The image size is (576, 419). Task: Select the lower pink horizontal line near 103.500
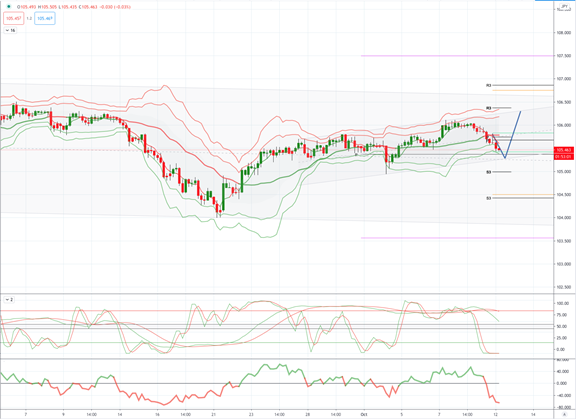click(457, 238)
